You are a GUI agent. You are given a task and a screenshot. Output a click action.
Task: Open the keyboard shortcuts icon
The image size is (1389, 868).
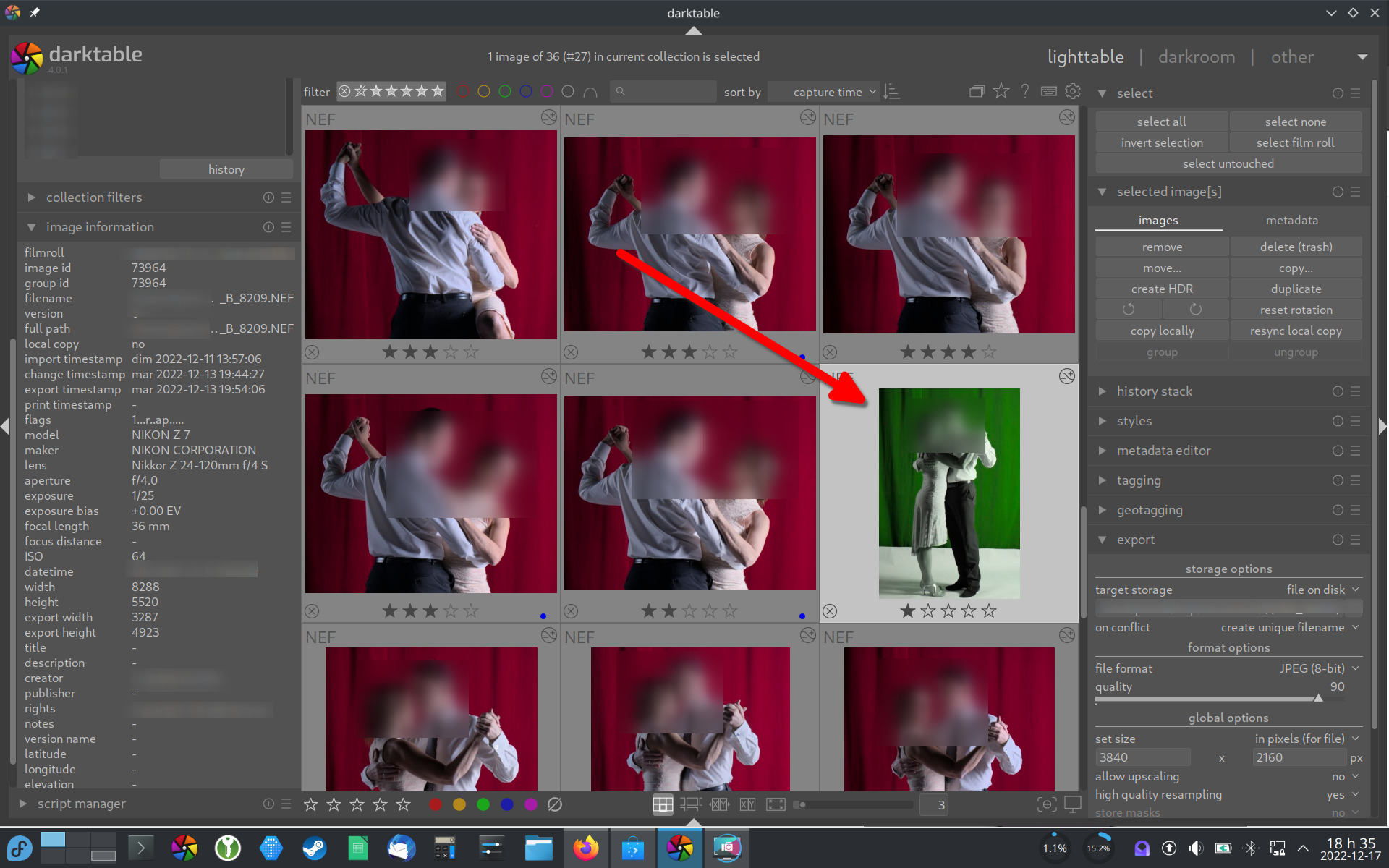(x=1048, y=91)
